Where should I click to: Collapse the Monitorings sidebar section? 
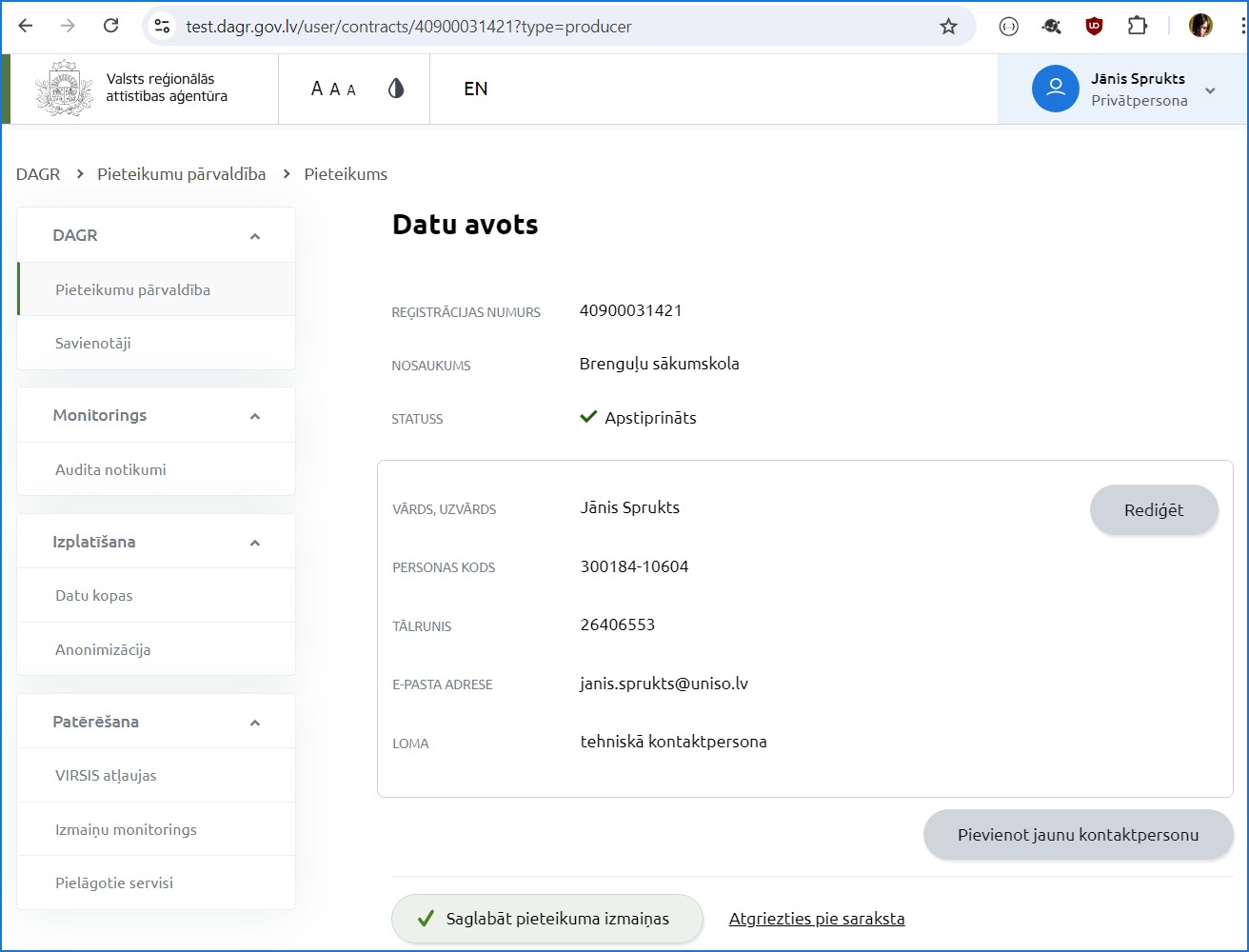click(254, 416)
